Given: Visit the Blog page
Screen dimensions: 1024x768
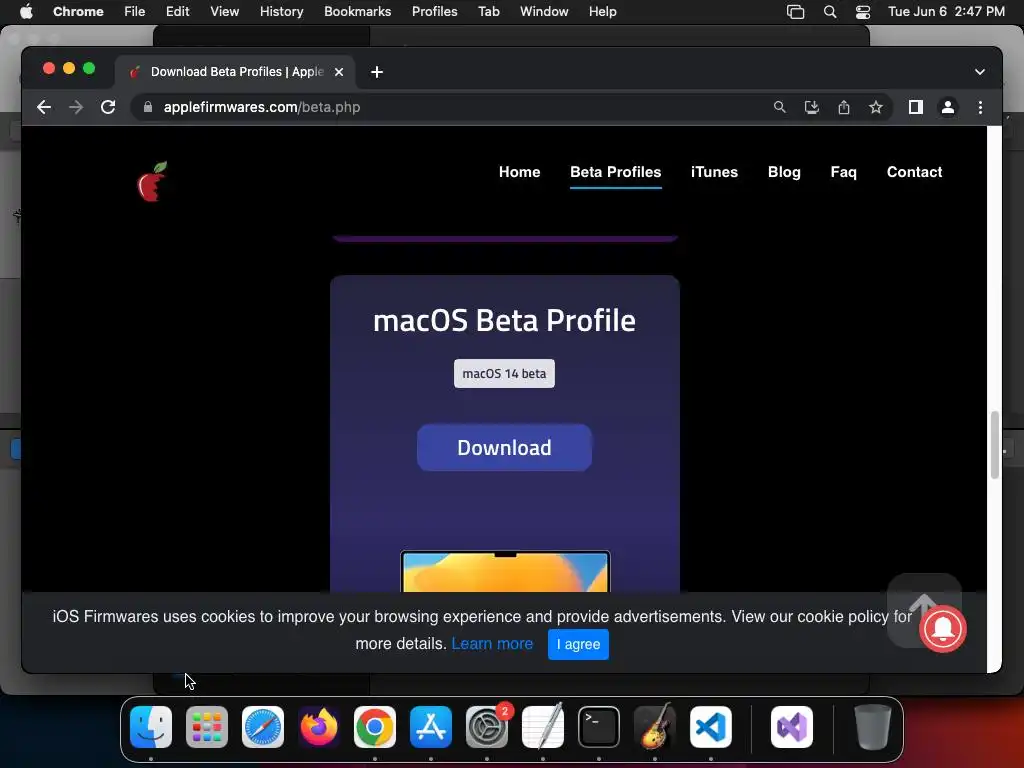Looking at the screenshot, I should coord(784,172).
